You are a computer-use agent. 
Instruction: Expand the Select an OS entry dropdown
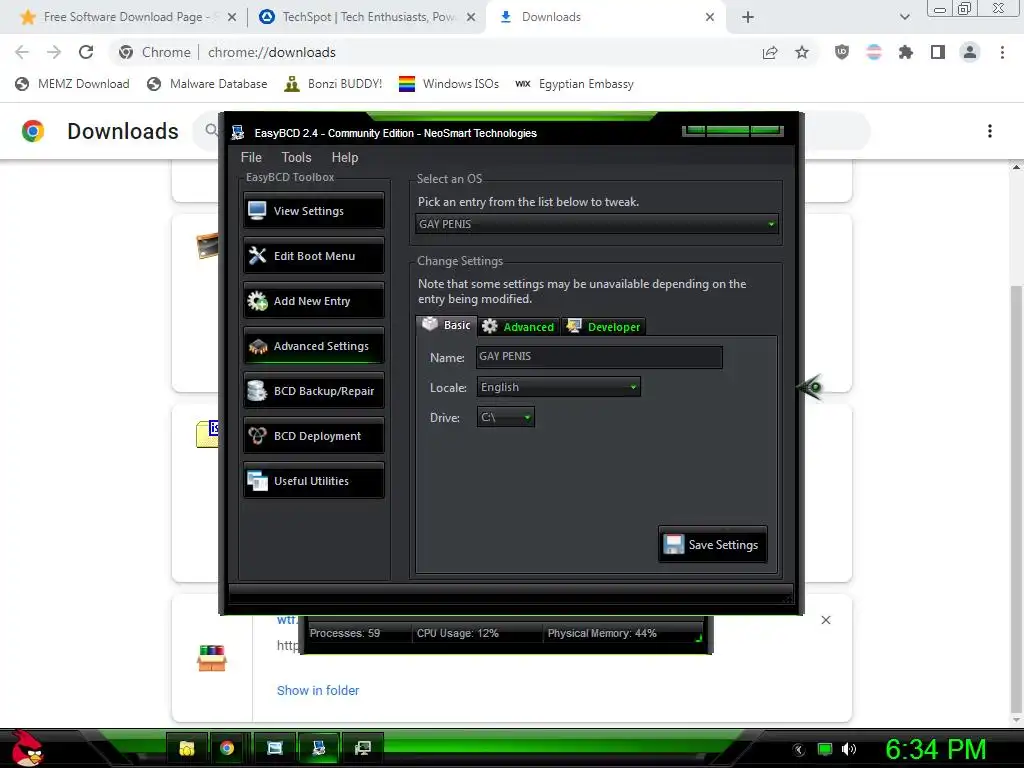tap(597, 224)
